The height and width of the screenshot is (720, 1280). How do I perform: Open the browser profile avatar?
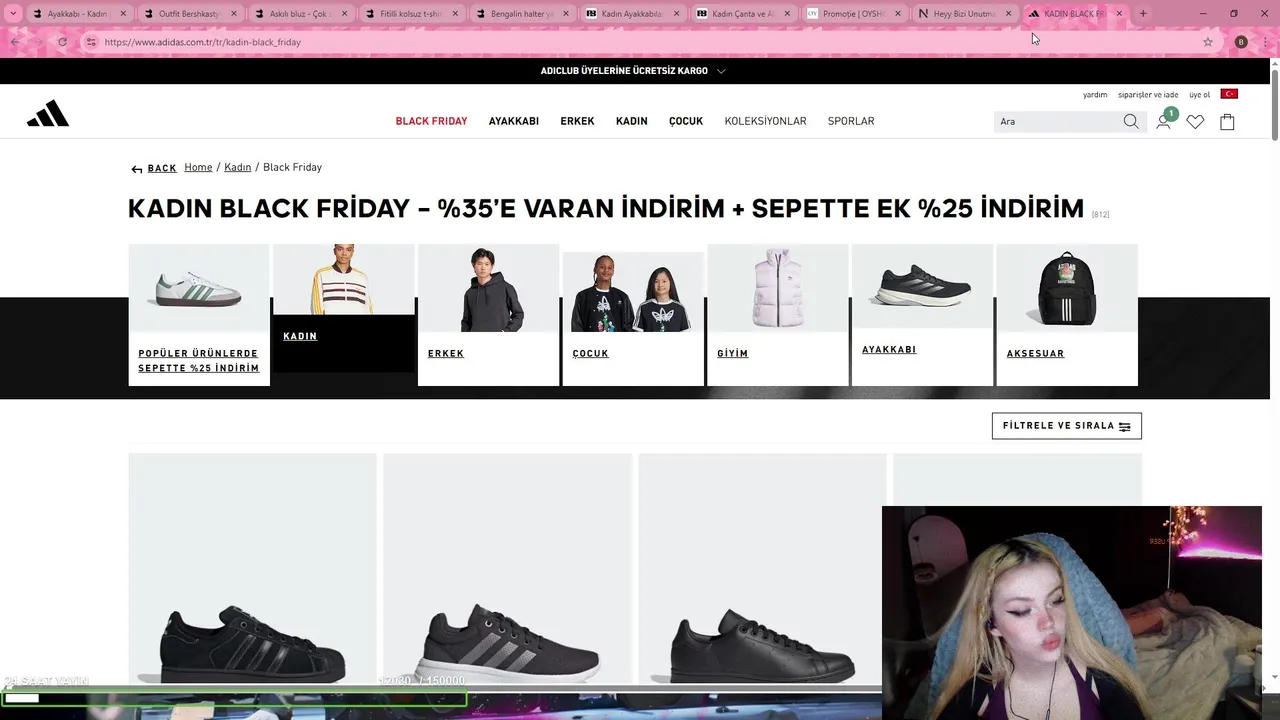pyautogui.click(x=1241, y=42)
